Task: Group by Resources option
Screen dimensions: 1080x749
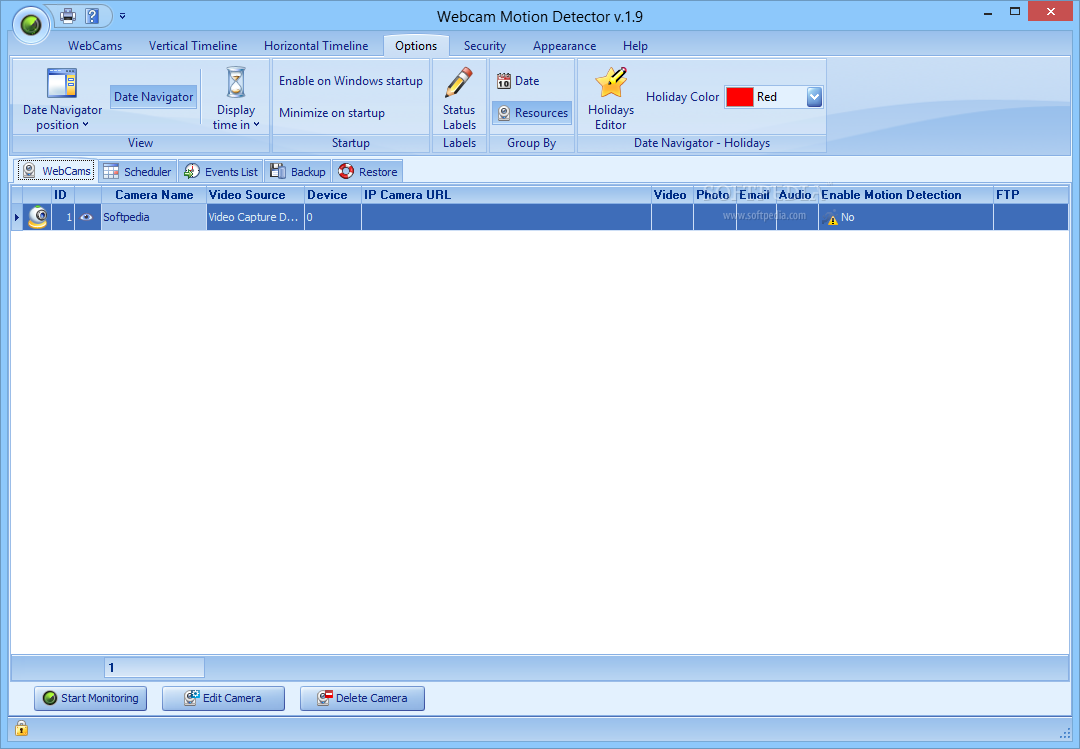Action: pos(532,113)
